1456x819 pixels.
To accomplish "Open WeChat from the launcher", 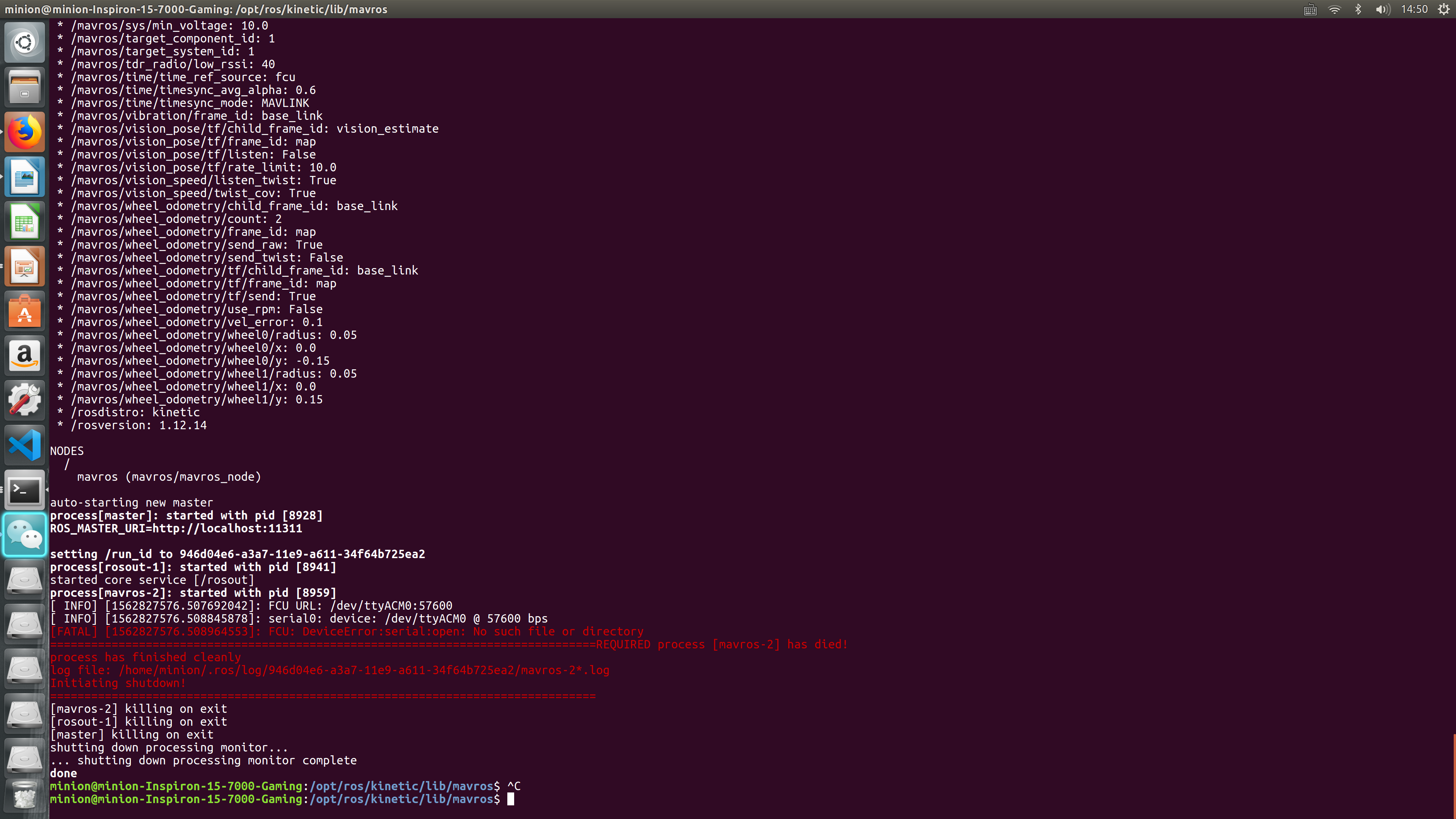I will [24, 533].
